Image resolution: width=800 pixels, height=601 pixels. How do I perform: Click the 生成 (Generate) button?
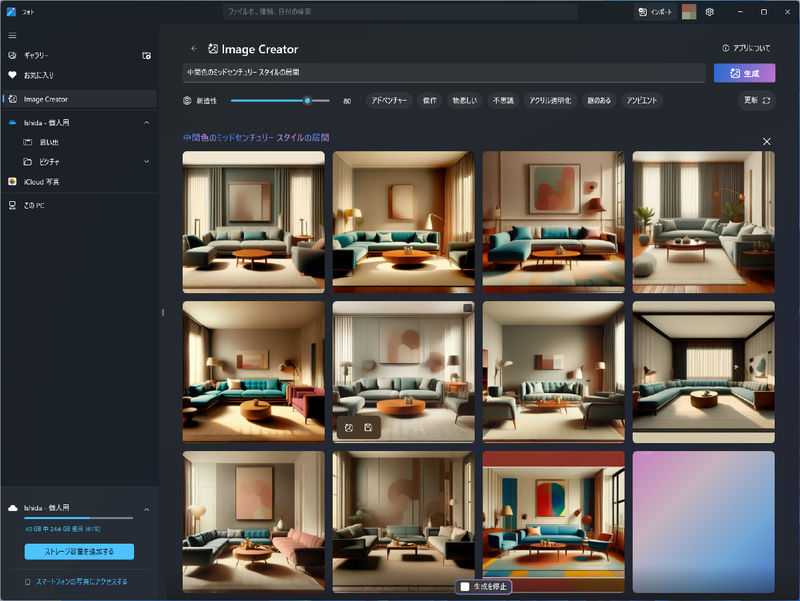click(x=744, y=73)
